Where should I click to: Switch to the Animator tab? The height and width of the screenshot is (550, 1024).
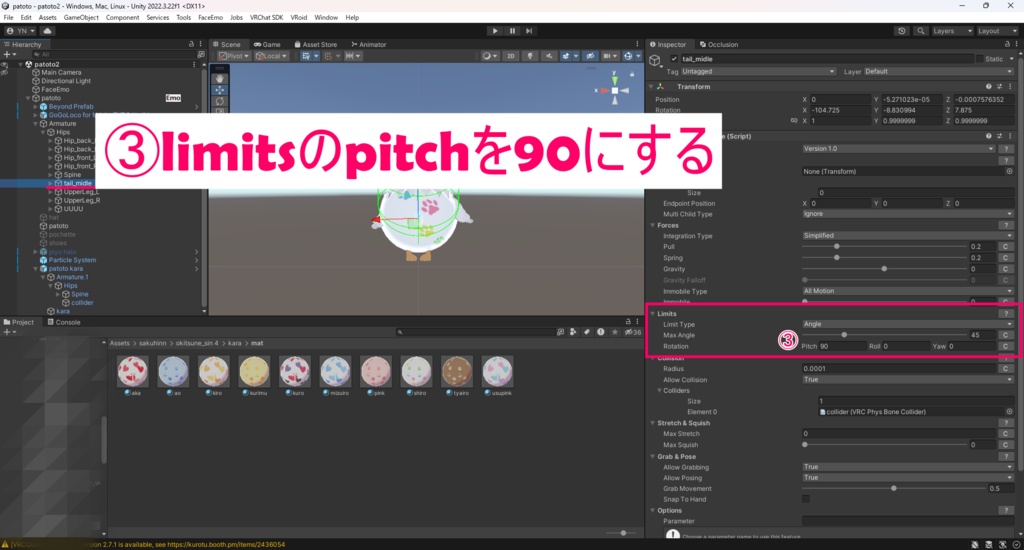tap(369, 44)
